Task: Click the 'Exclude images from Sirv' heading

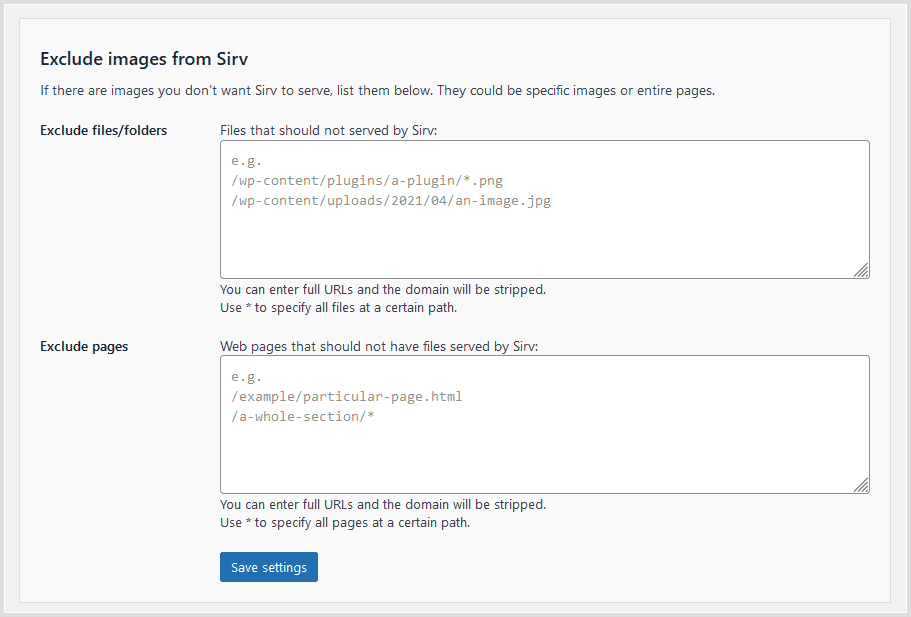Action: [x=144, y=59]
